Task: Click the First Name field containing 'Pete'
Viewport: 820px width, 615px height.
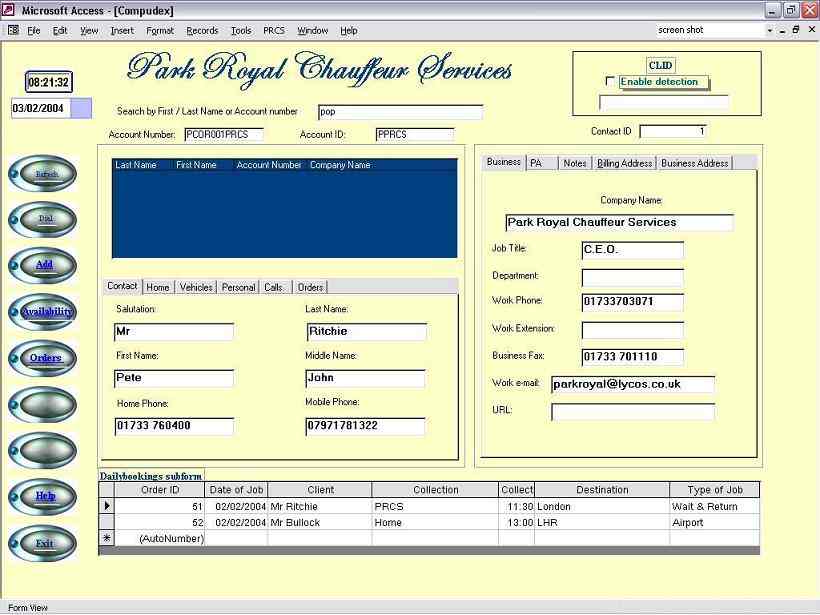Action: click(174, 378)
